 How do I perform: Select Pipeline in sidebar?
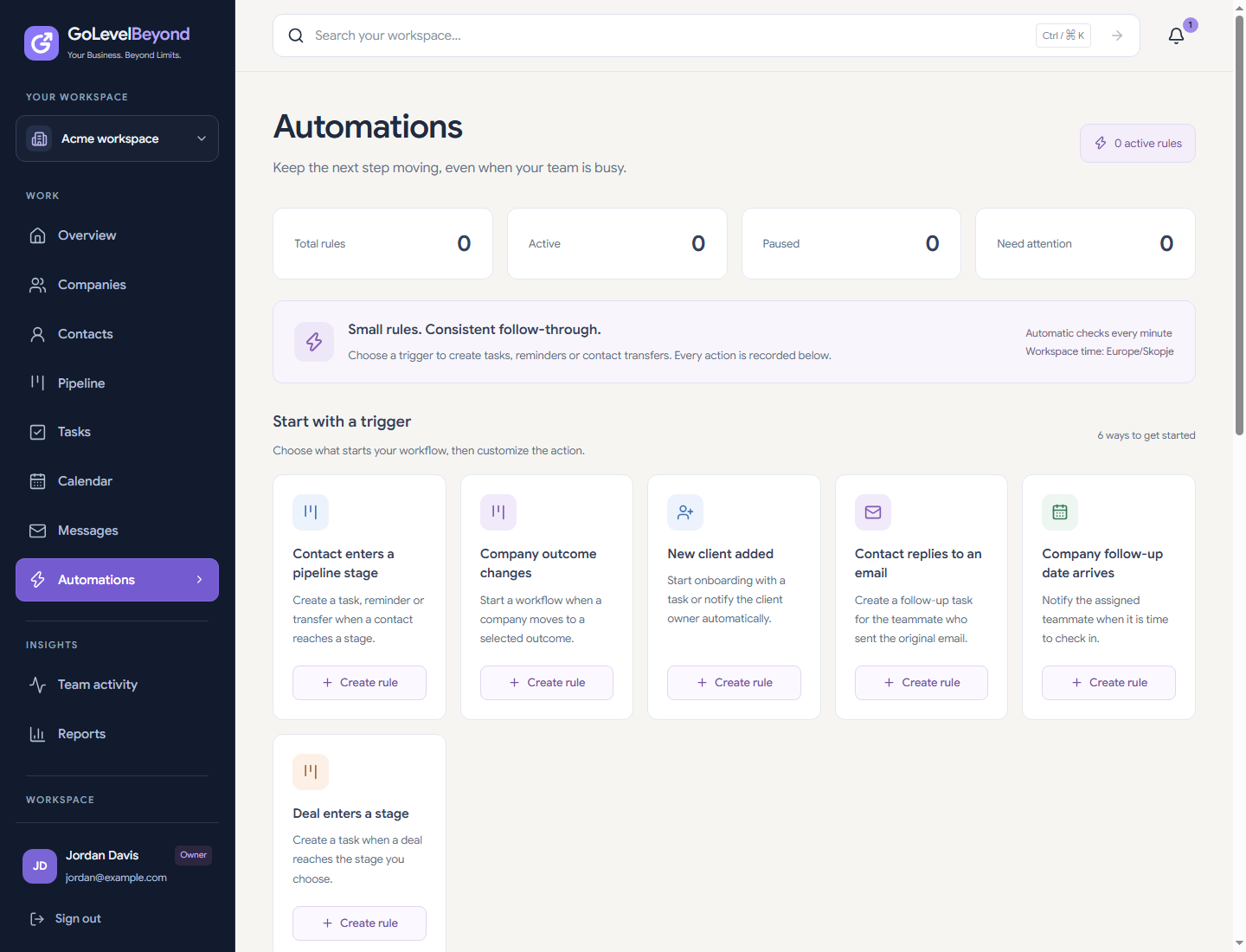pos(117,383)
